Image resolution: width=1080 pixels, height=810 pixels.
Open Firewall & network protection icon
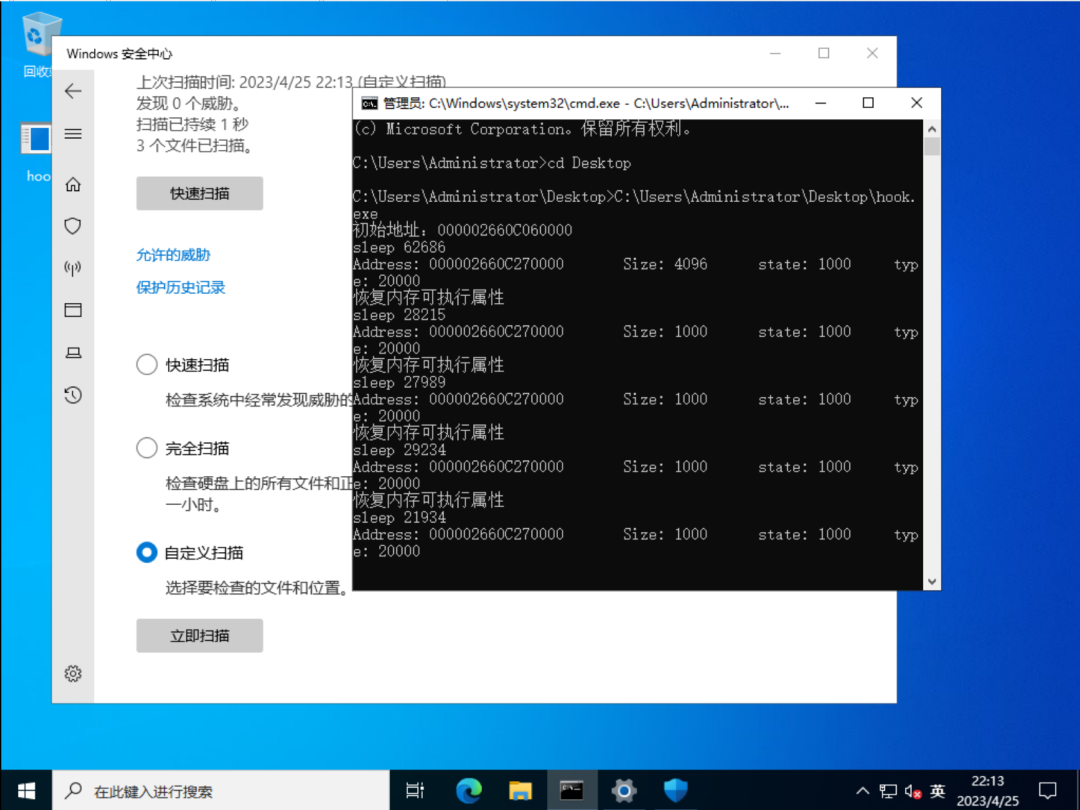click(73, 268)
